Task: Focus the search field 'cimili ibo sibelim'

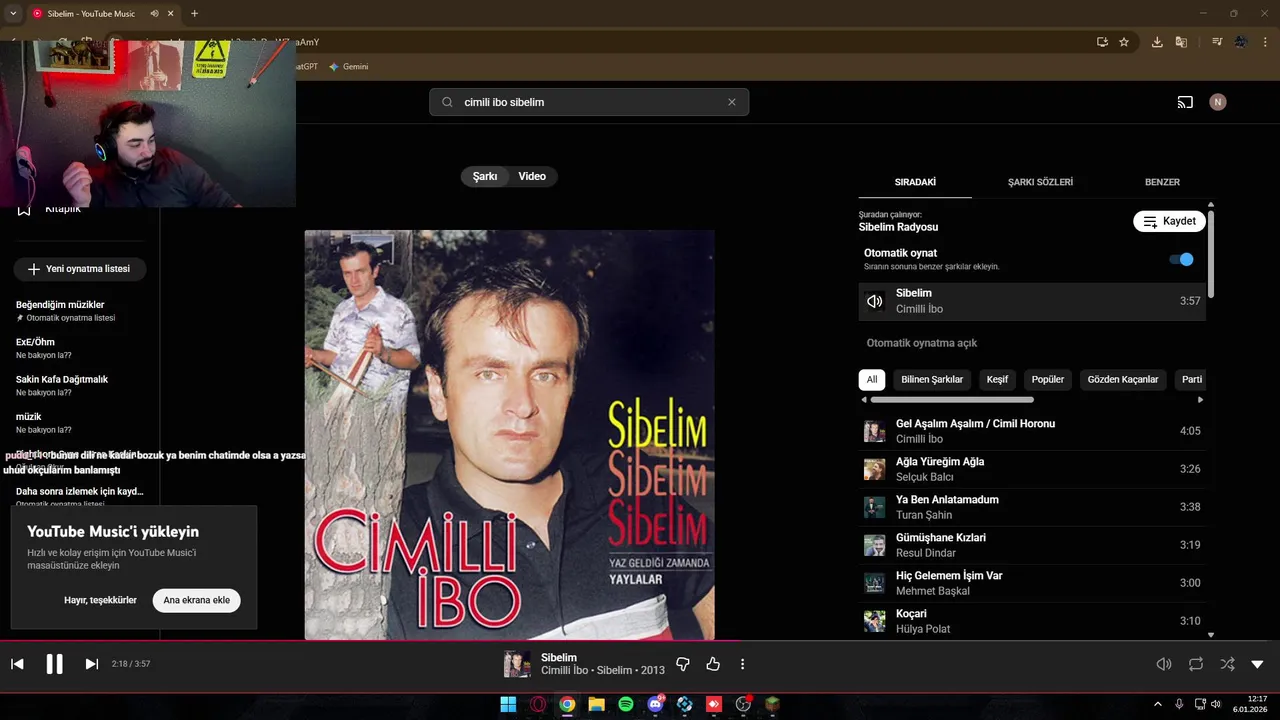Action: point(589,102)
